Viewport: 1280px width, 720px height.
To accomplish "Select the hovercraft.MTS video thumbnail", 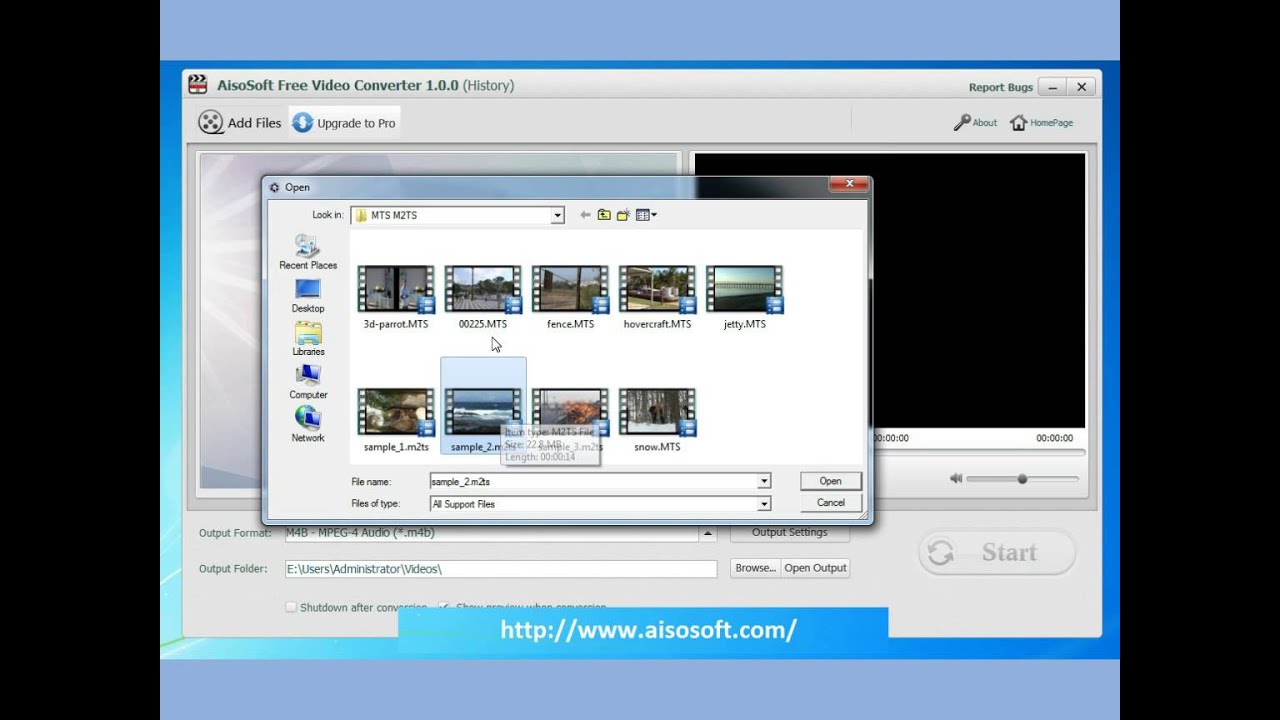I will pyautogui.click(x=657, y=290).
